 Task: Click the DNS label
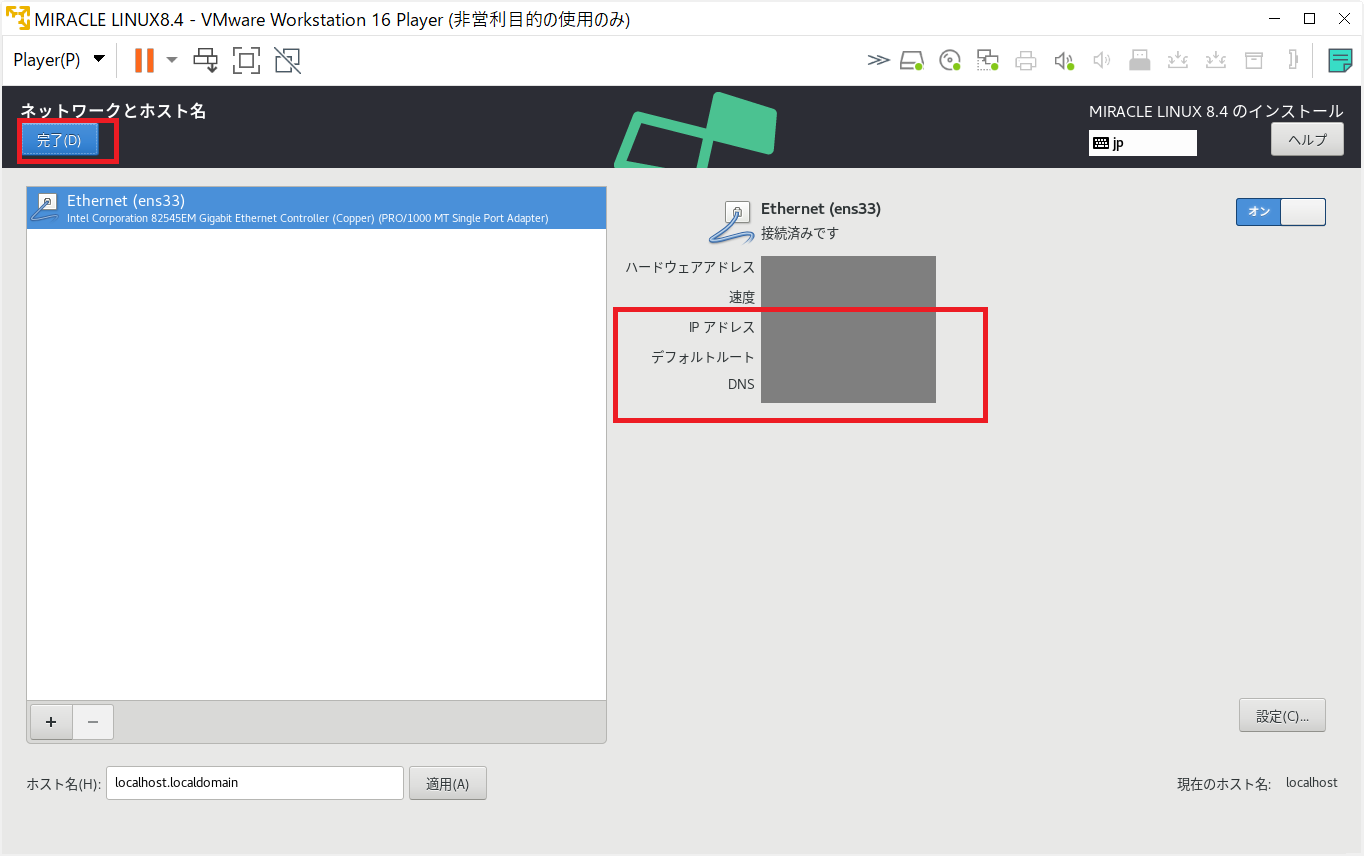tap(741, 384)
